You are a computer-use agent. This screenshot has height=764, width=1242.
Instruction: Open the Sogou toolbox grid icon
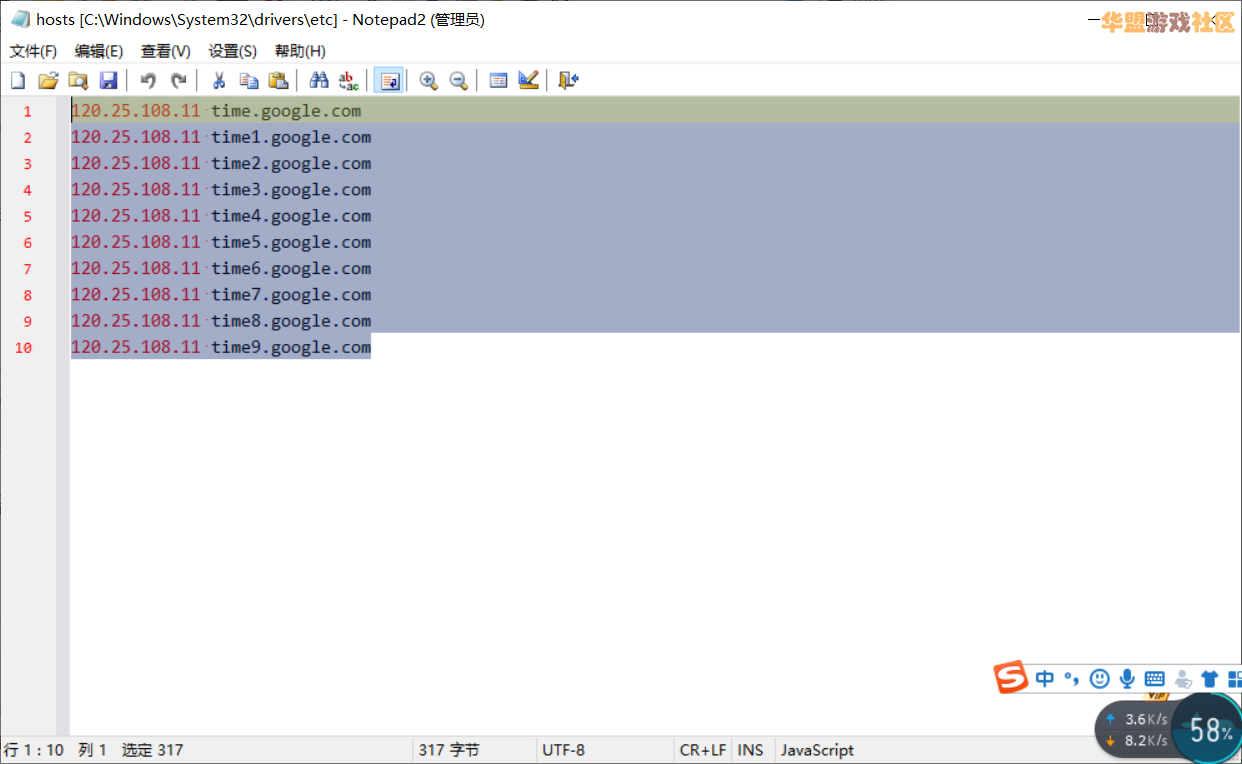pos(1234,679)
